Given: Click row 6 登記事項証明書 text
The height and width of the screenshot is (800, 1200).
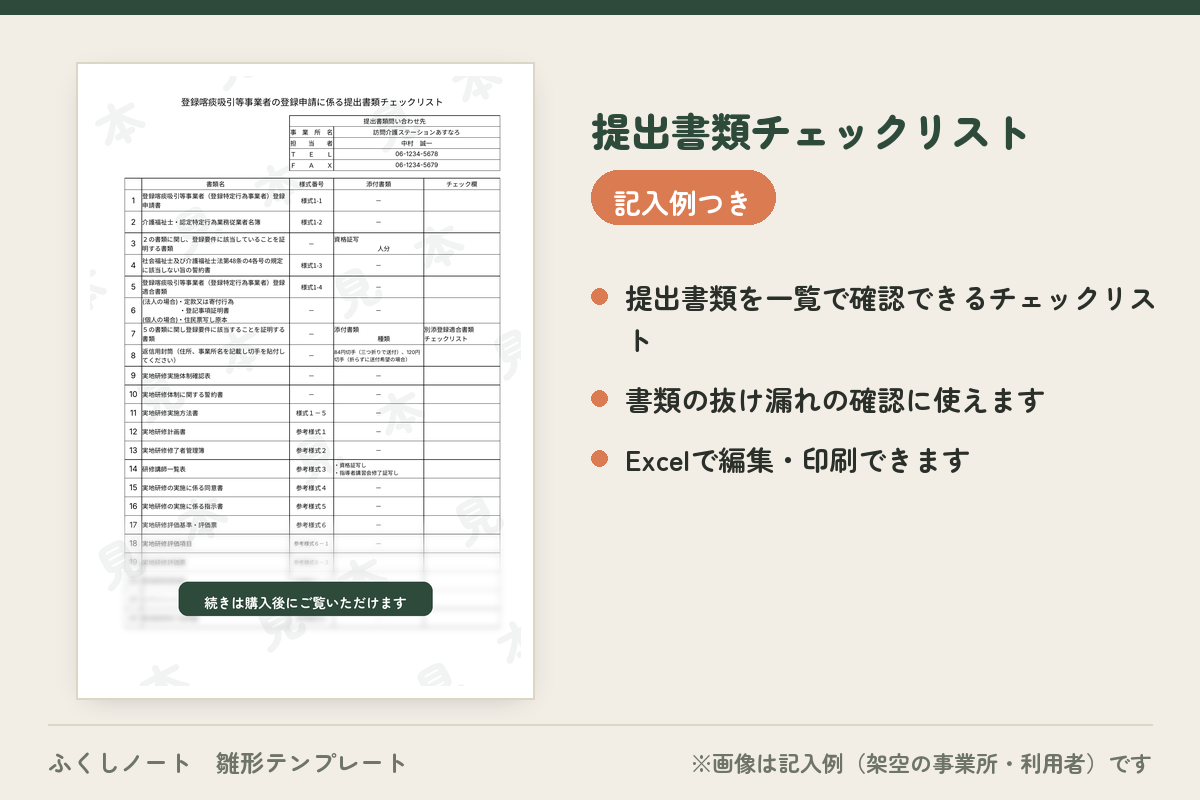Looking at the screenshot, I should (x=207, y=311).
